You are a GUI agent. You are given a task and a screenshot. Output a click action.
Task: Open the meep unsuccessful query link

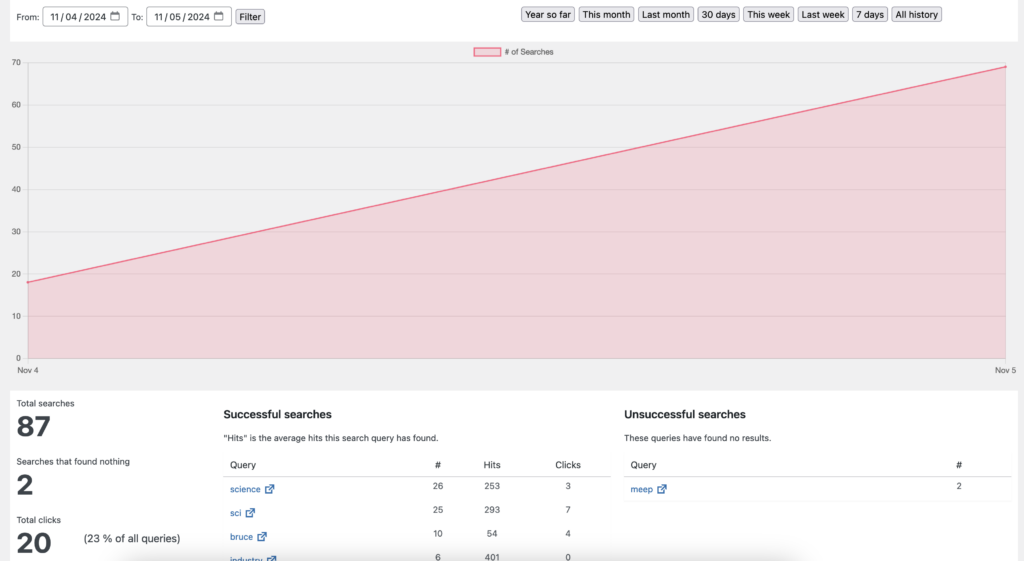pos(641,490)
